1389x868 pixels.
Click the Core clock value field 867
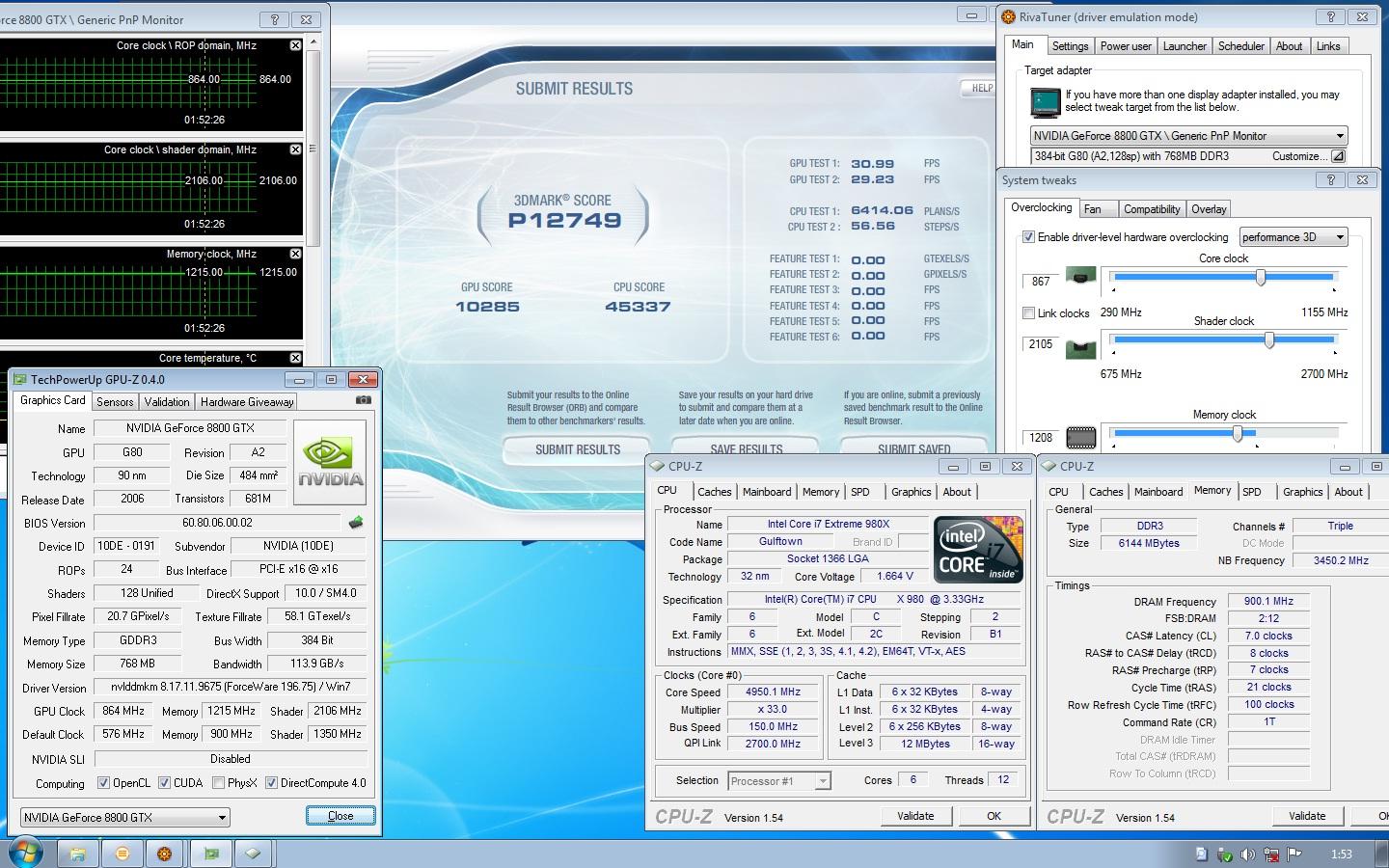1041,282
